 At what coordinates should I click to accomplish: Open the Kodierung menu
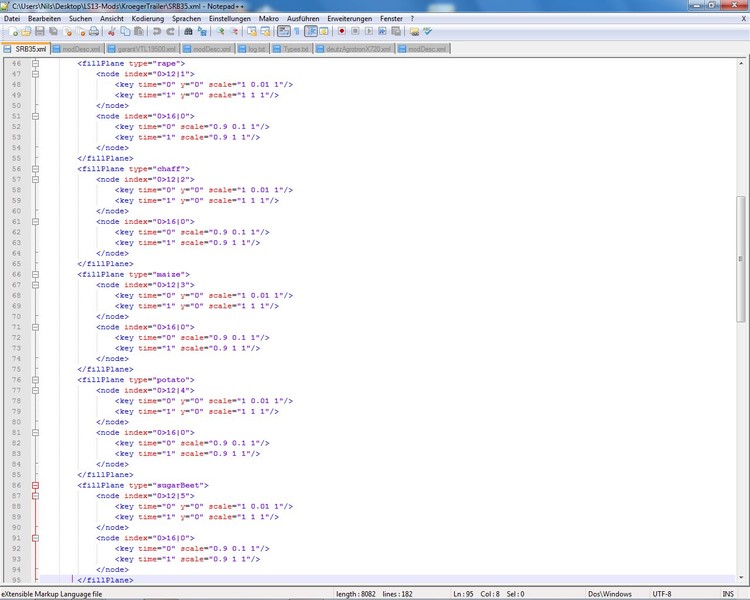coord(148,19)
